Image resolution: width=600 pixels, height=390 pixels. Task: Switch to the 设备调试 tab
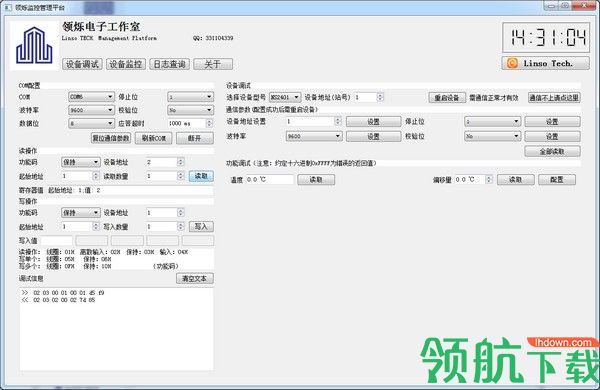coord(82,64)
